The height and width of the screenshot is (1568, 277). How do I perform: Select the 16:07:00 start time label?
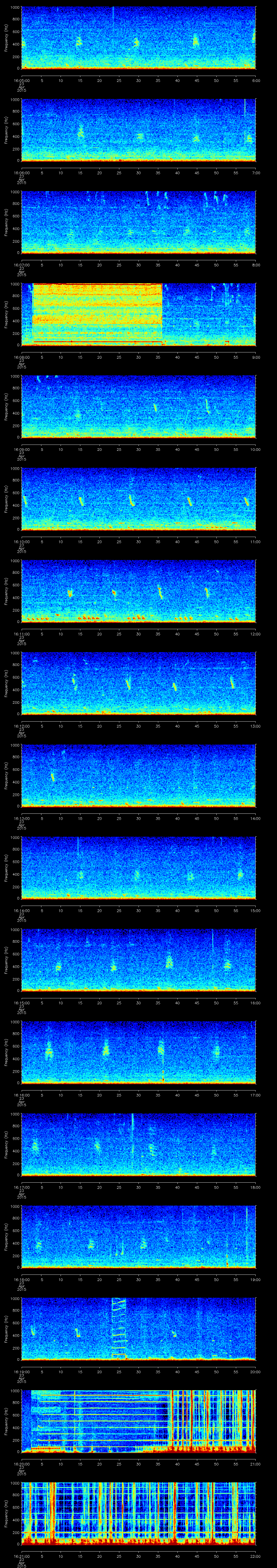[x=22, y=265]
